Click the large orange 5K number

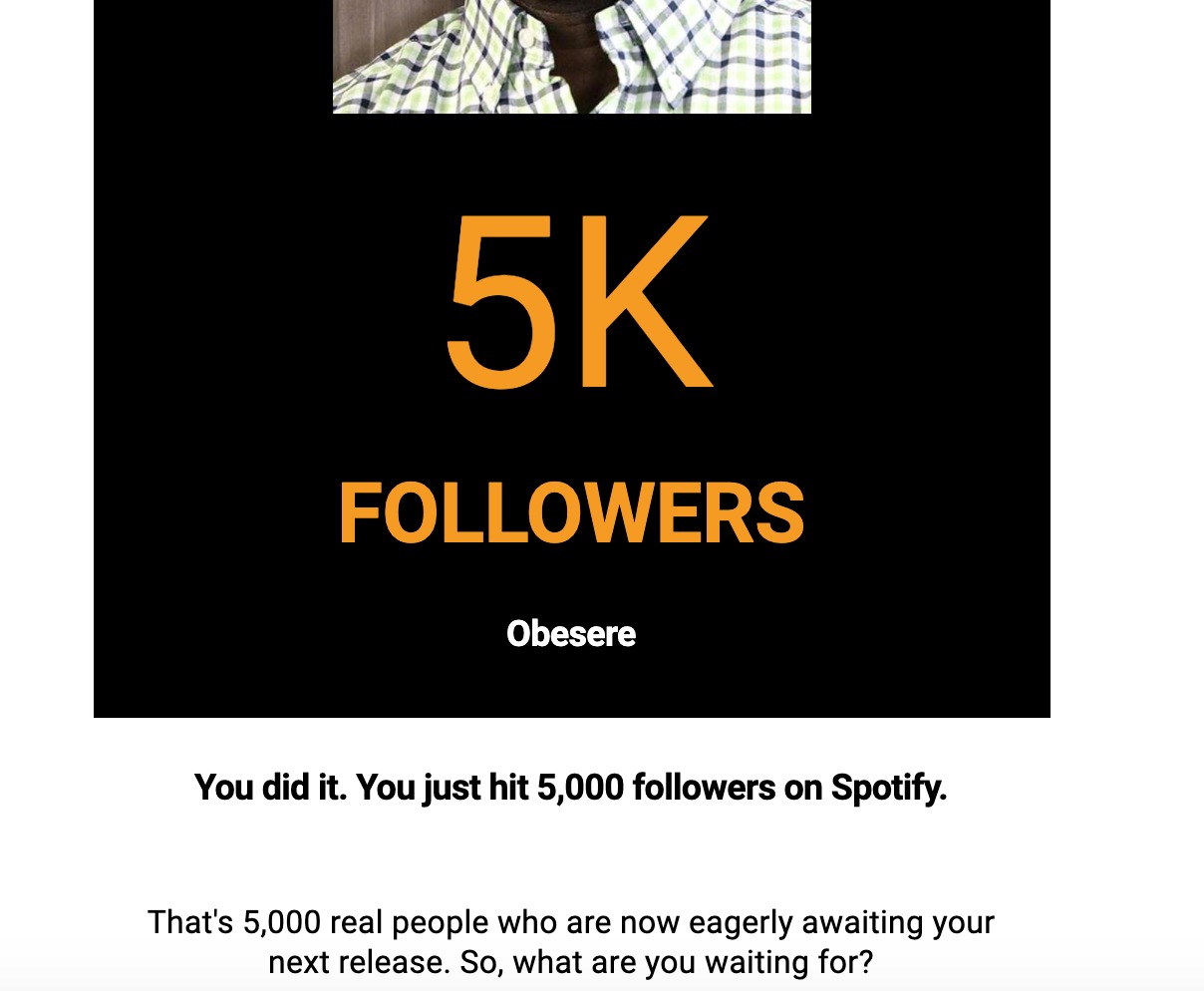click(x=578, y=300)
